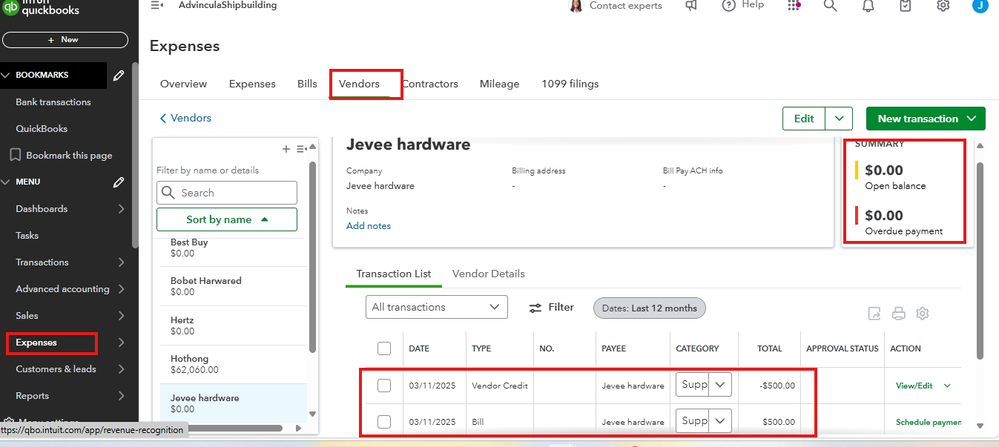999x447 pixels.
Task: Switch to the 1099 filings tab
Action: tap(570, 84)
